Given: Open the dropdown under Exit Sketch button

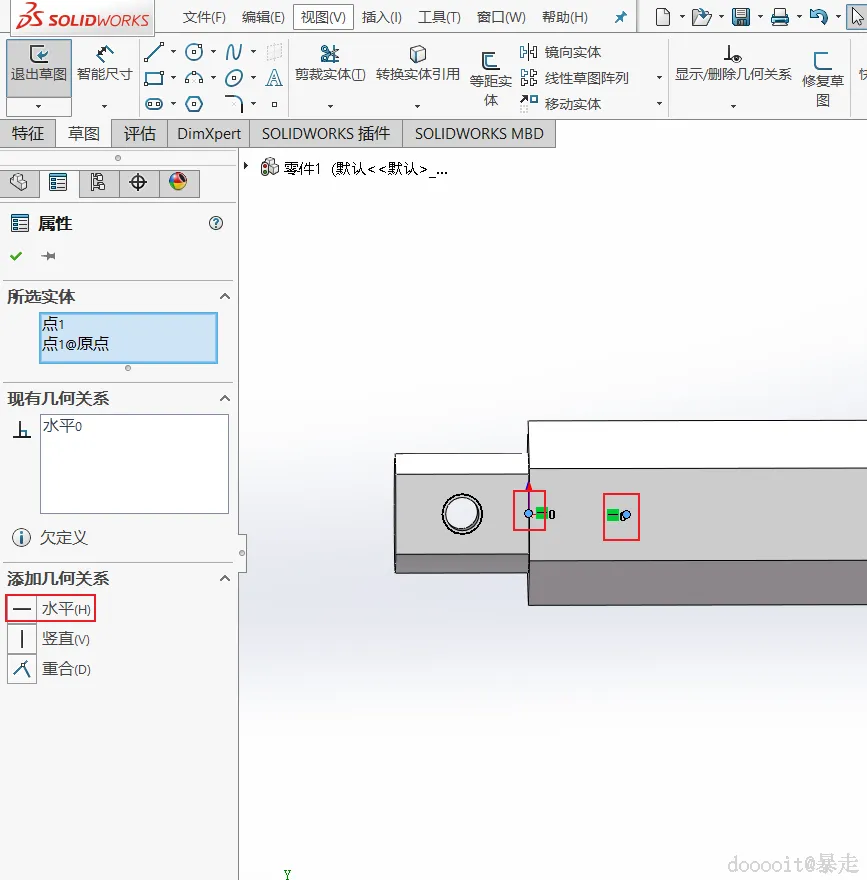Looking at the screenshot, I should [39, 106].
